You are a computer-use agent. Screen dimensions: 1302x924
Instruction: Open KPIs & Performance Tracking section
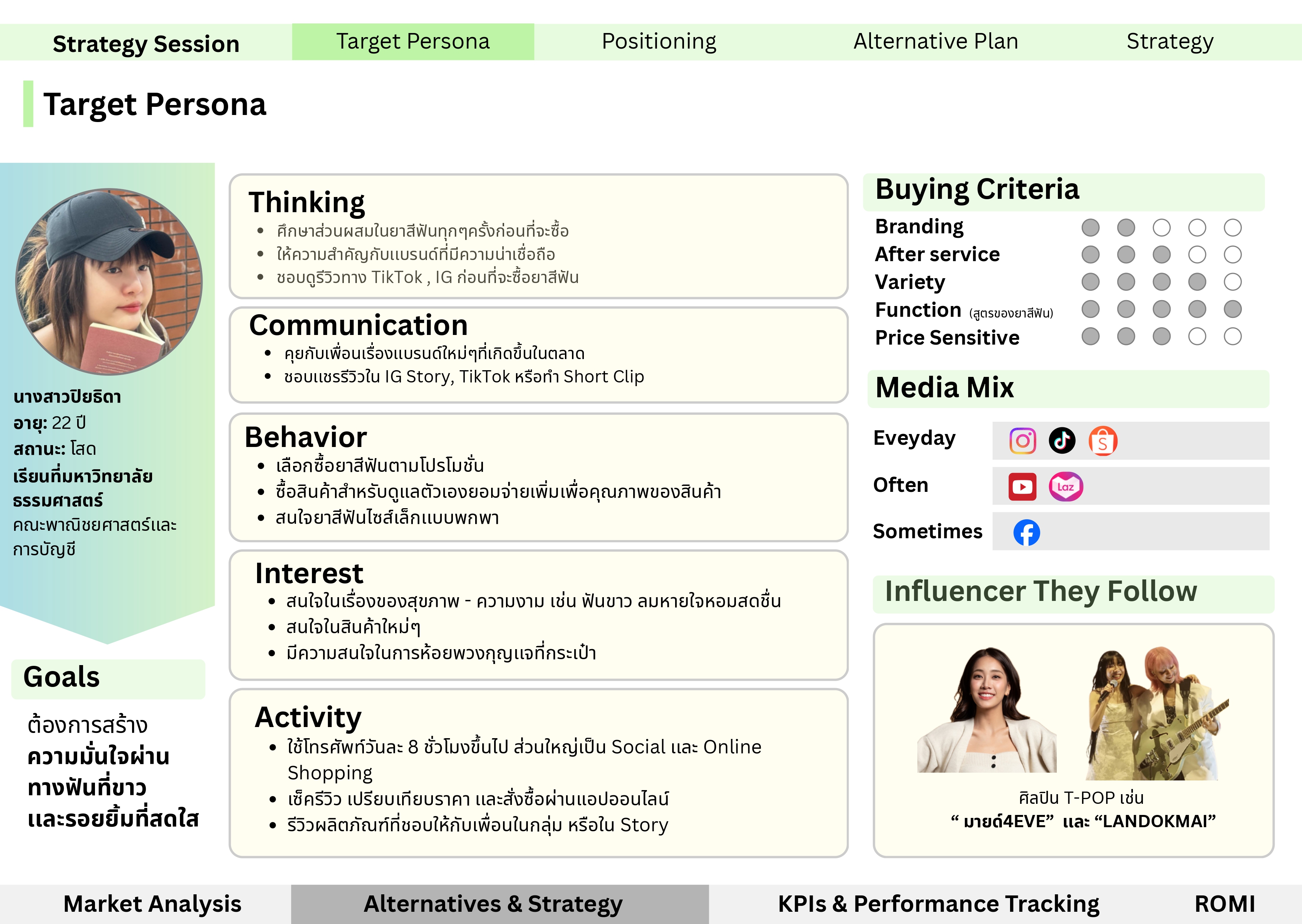(938, 904)
